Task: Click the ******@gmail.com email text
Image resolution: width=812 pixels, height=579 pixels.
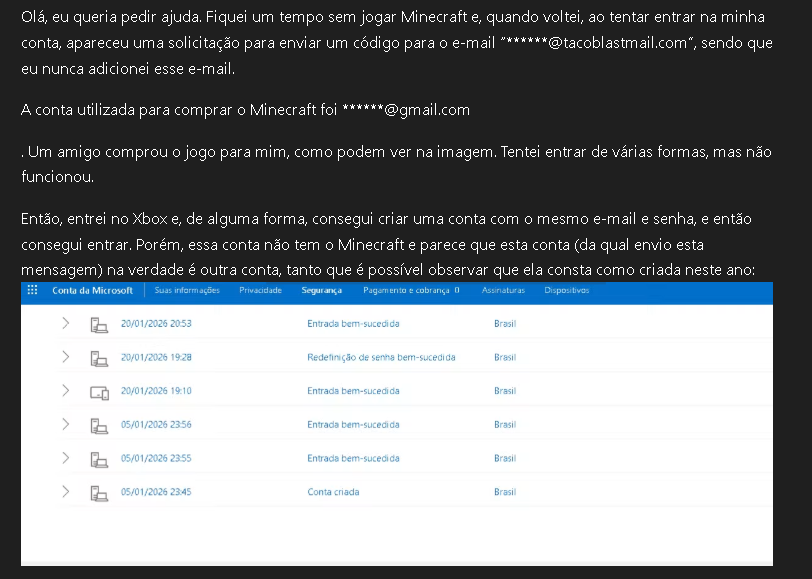Action: pyautogui.click(x=406, y=110)
